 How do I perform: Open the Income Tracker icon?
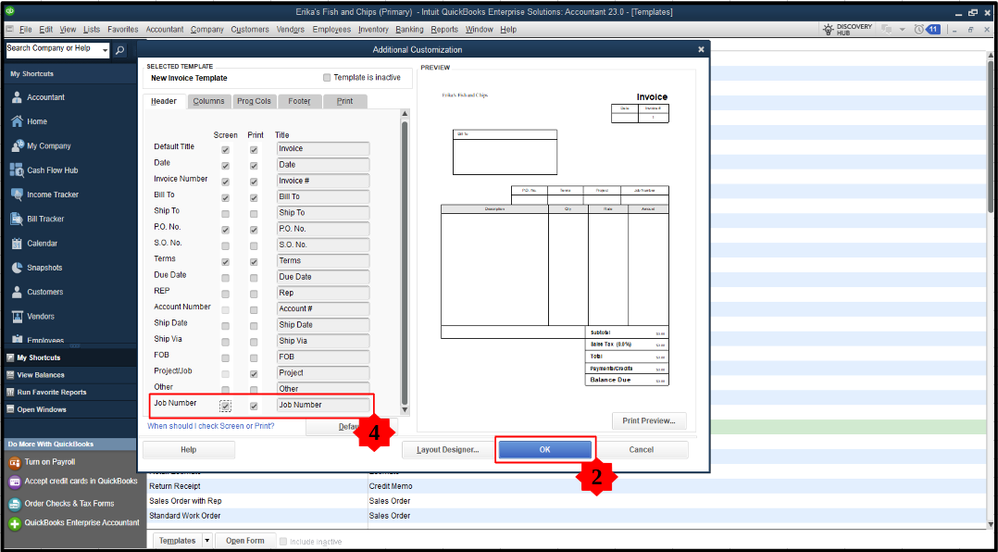click(x=17, y=194)
